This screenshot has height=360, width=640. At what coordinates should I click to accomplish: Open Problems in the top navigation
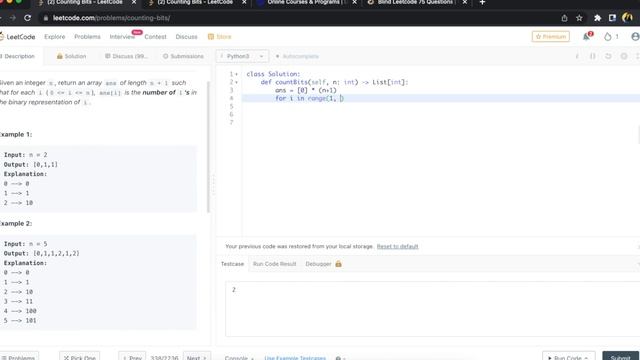87,37
